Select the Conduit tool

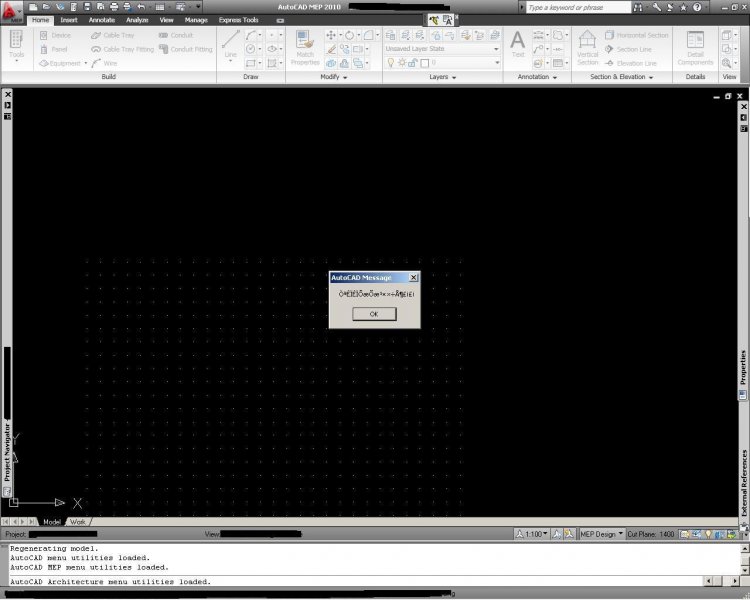[176, 35]
